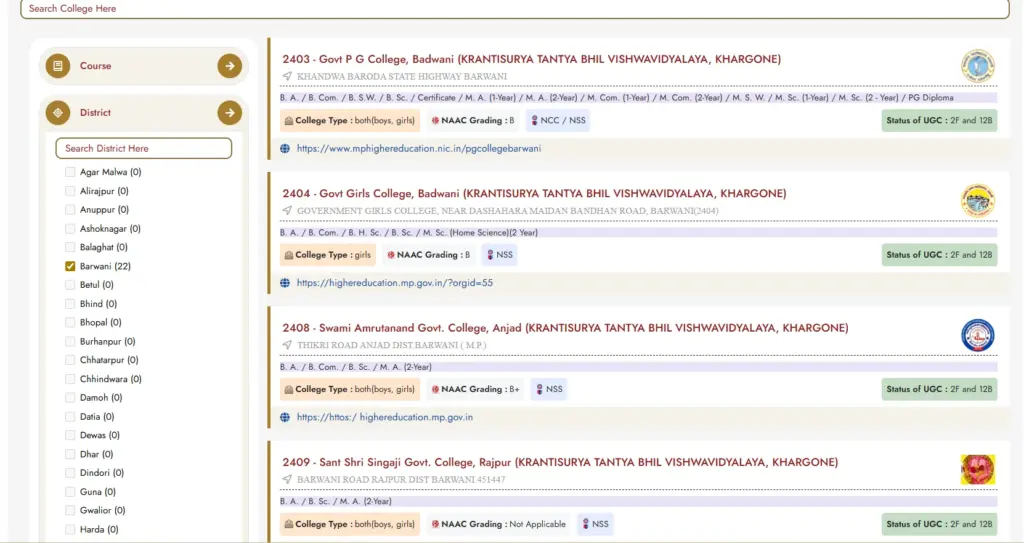Check the Betul district checkbox

coord(70,285)
